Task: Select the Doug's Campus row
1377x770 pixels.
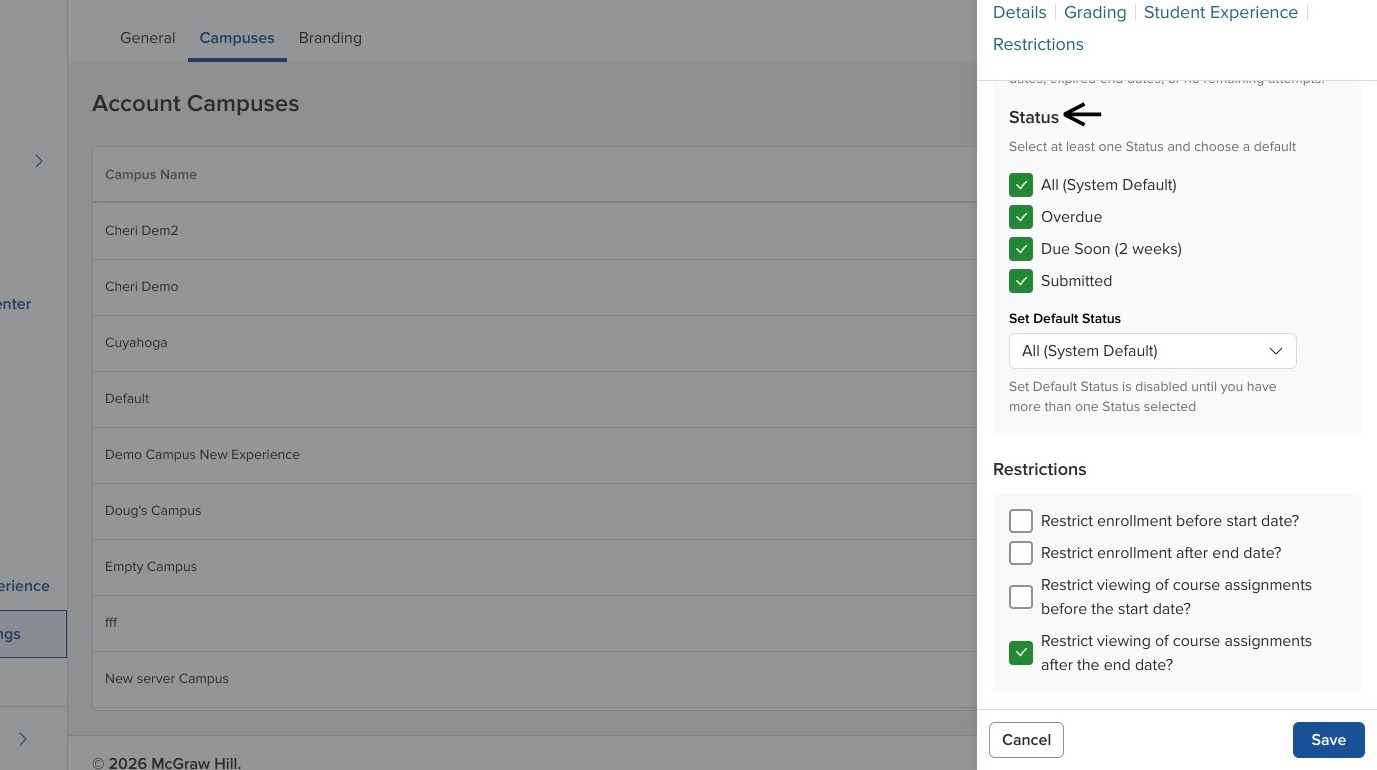Action: (x=534, y=511)
